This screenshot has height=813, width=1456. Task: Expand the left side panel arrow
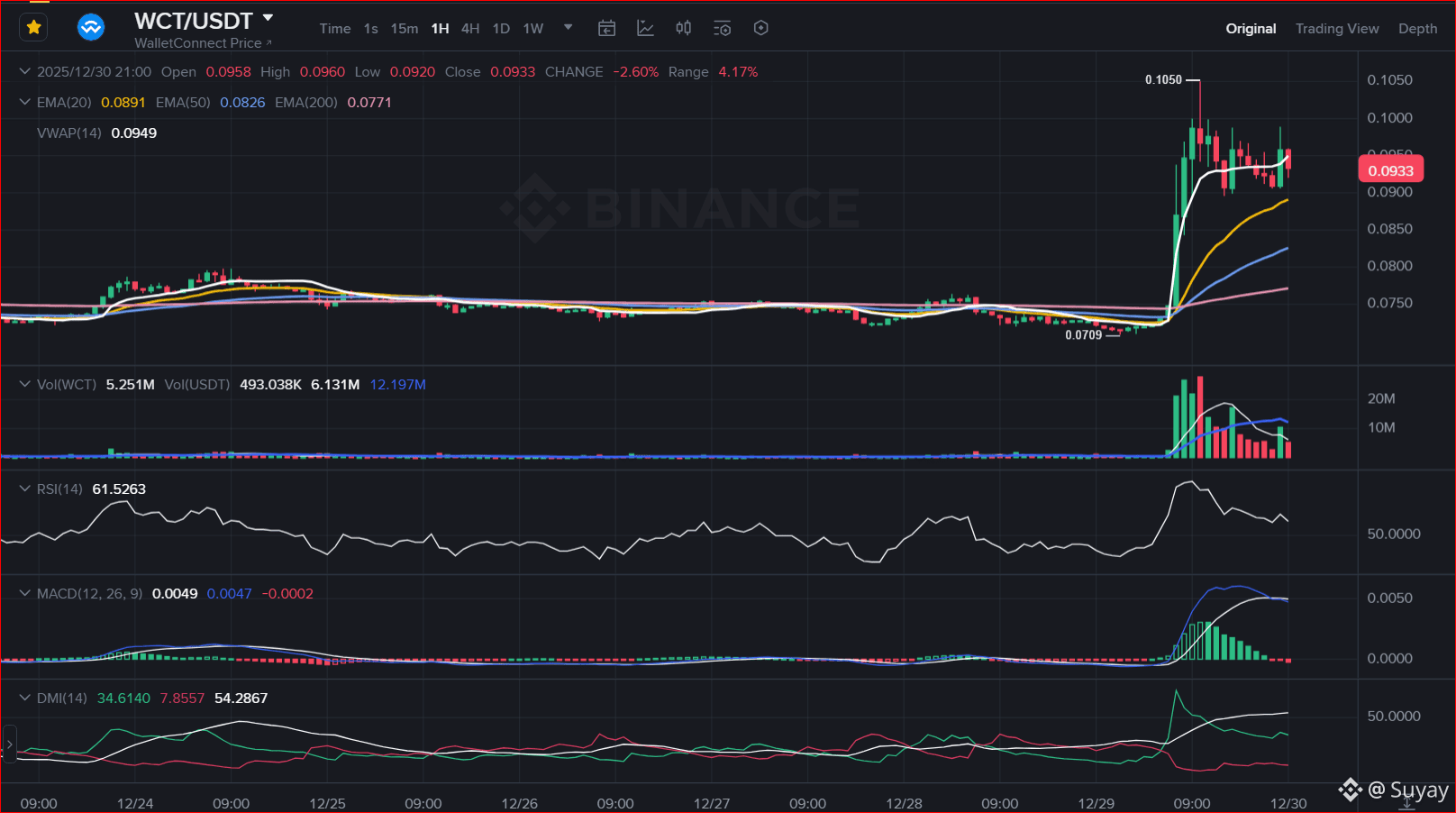tap(9, 744)
